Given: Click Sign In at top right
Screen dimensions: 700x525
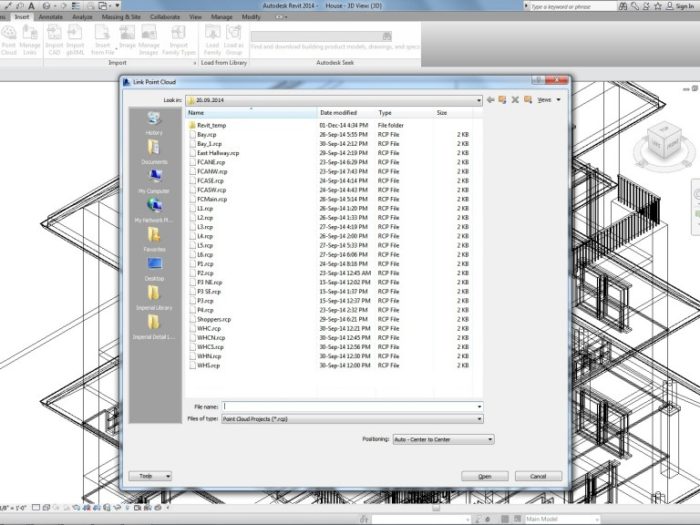Looking at the screenshot, I should [x=680, y=6].
